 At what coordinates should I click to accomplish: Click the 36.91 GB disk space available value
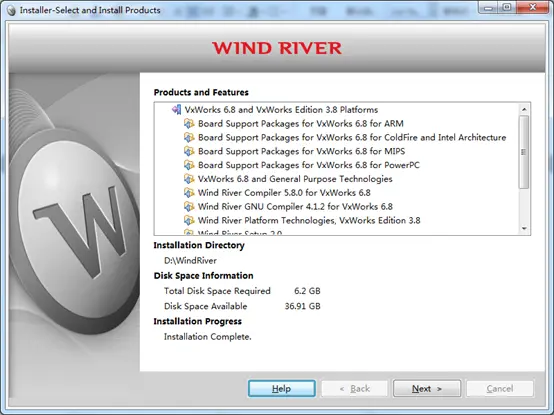tap(302, 306)
